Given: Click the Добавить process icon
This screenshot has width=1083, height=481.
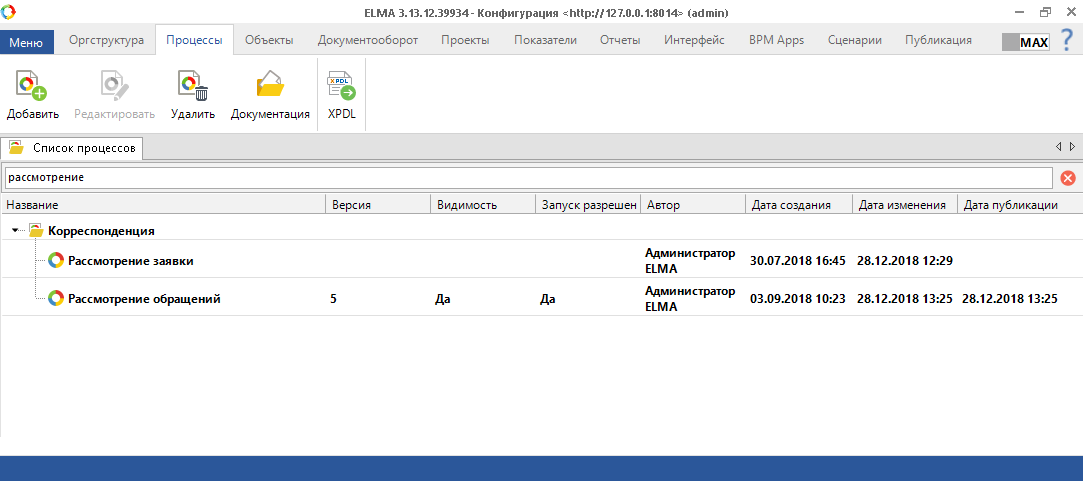Looking at the screenshot, I should tap(32, 87).
